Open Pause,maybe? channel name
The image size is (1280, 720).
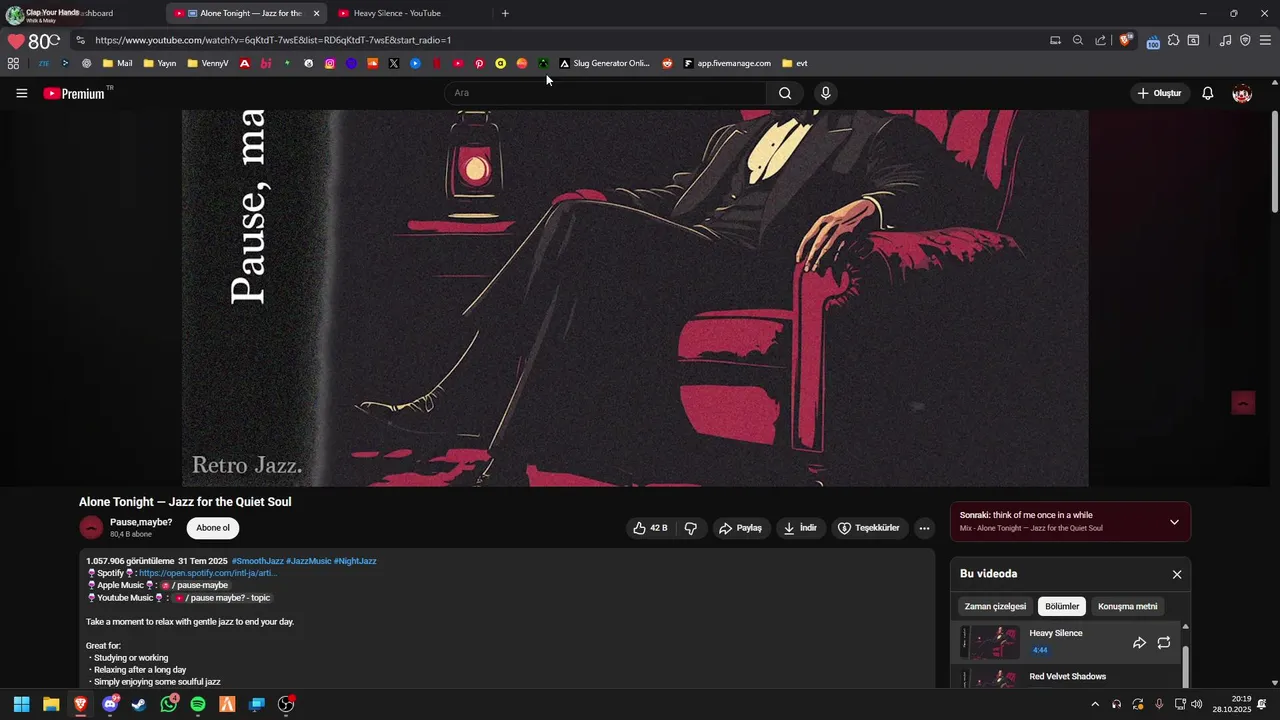(x=141, y=522)
